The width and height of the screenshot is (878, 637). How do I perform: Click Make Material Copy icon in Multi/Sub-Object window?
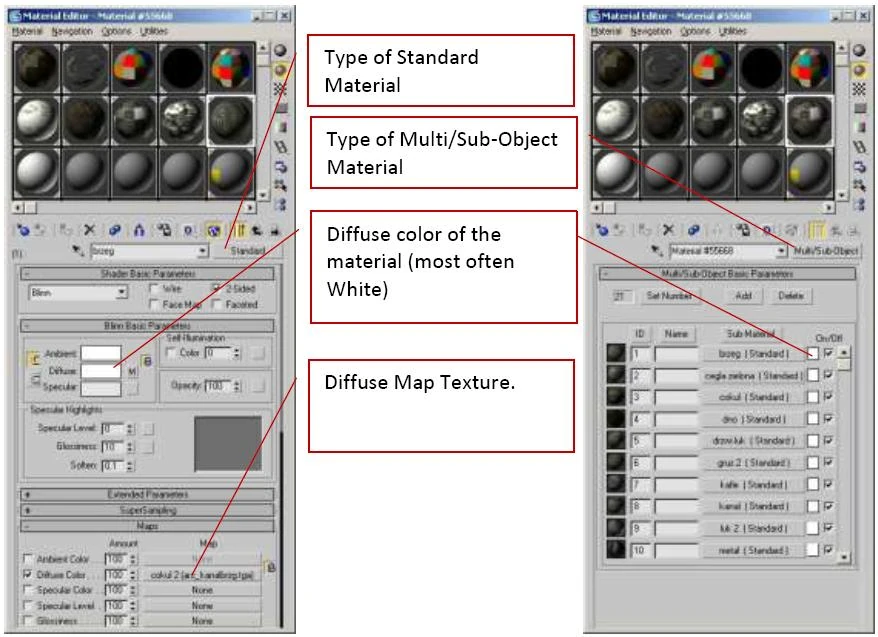pyautogui.click(x=694, y=230)
